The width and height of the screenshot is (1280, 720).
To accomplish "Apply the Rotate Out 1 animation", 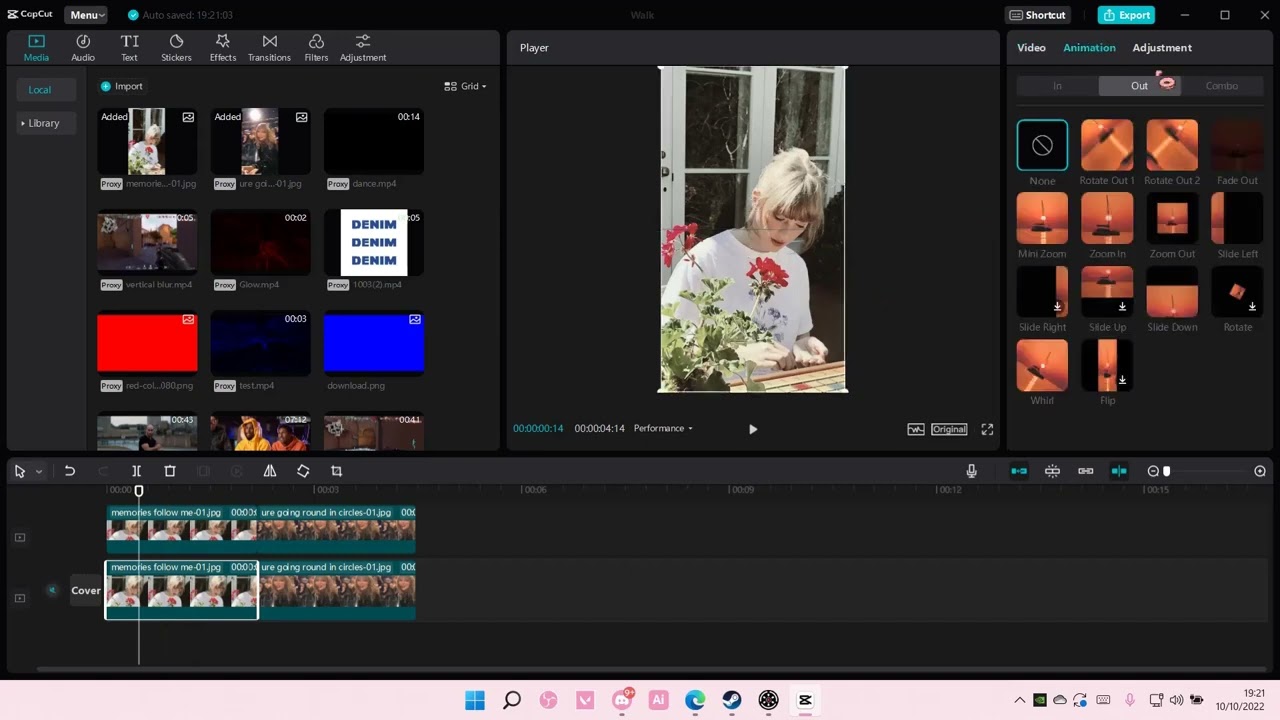I will 1107,146.
